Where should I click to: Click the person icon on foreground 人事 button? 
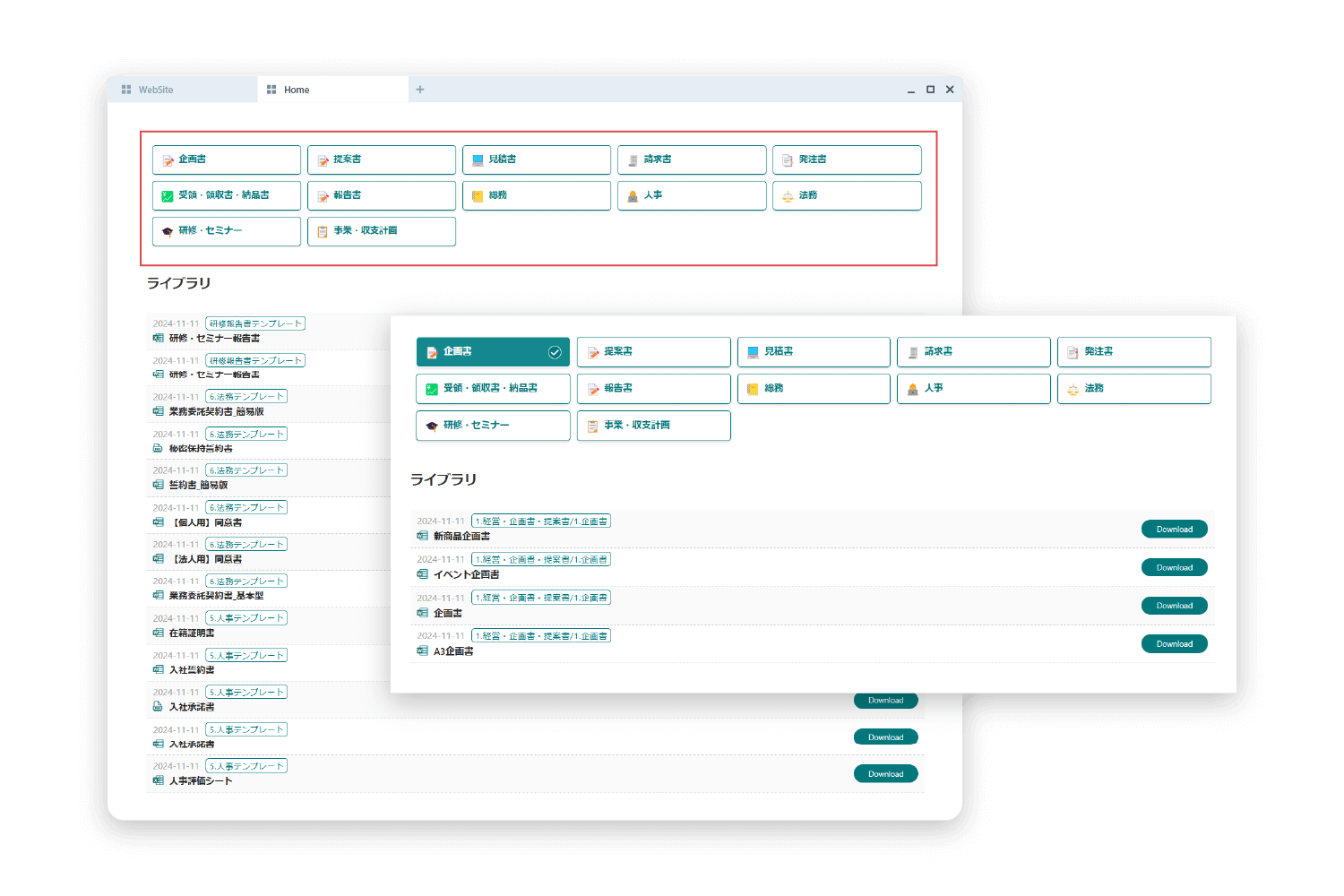[x=912, y=389]
